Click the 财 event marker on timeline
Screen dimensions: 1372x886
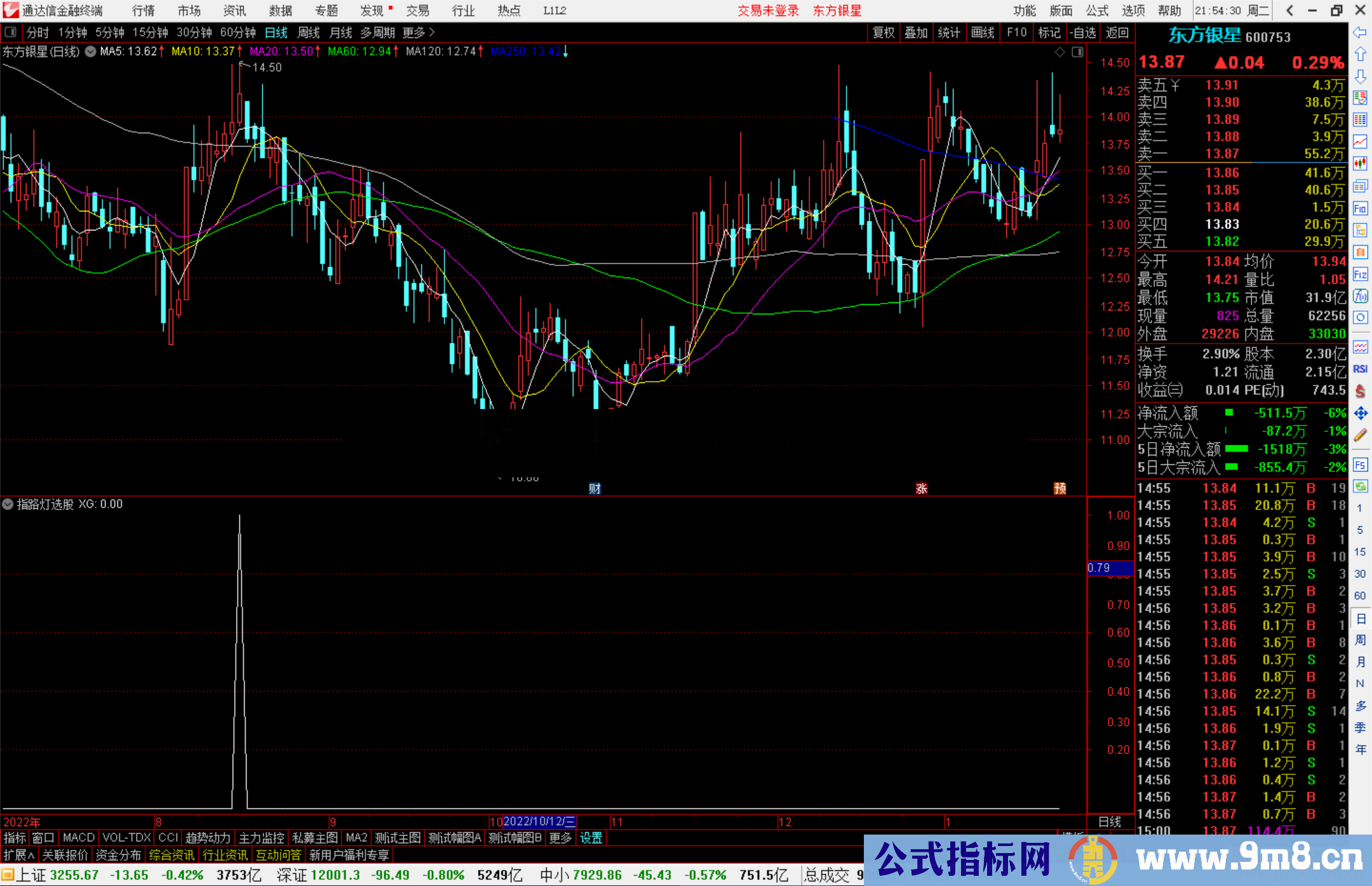[x=595, y=488]
